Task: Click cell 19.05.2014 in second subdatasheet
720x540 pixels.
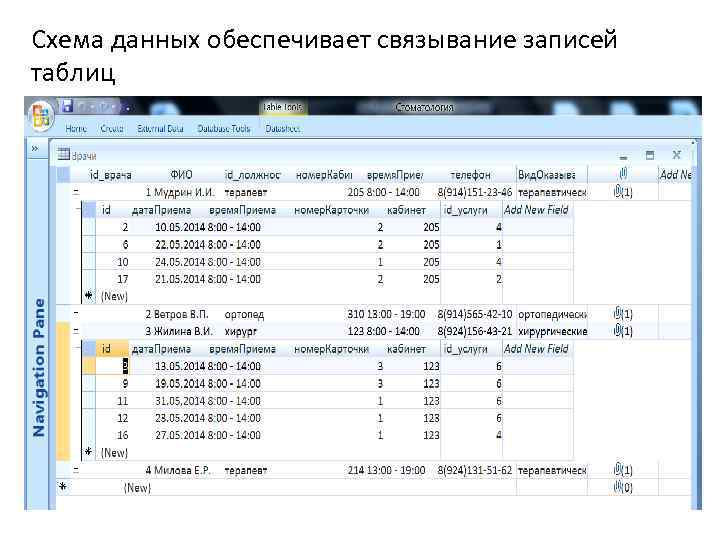Action: (180, 384)
